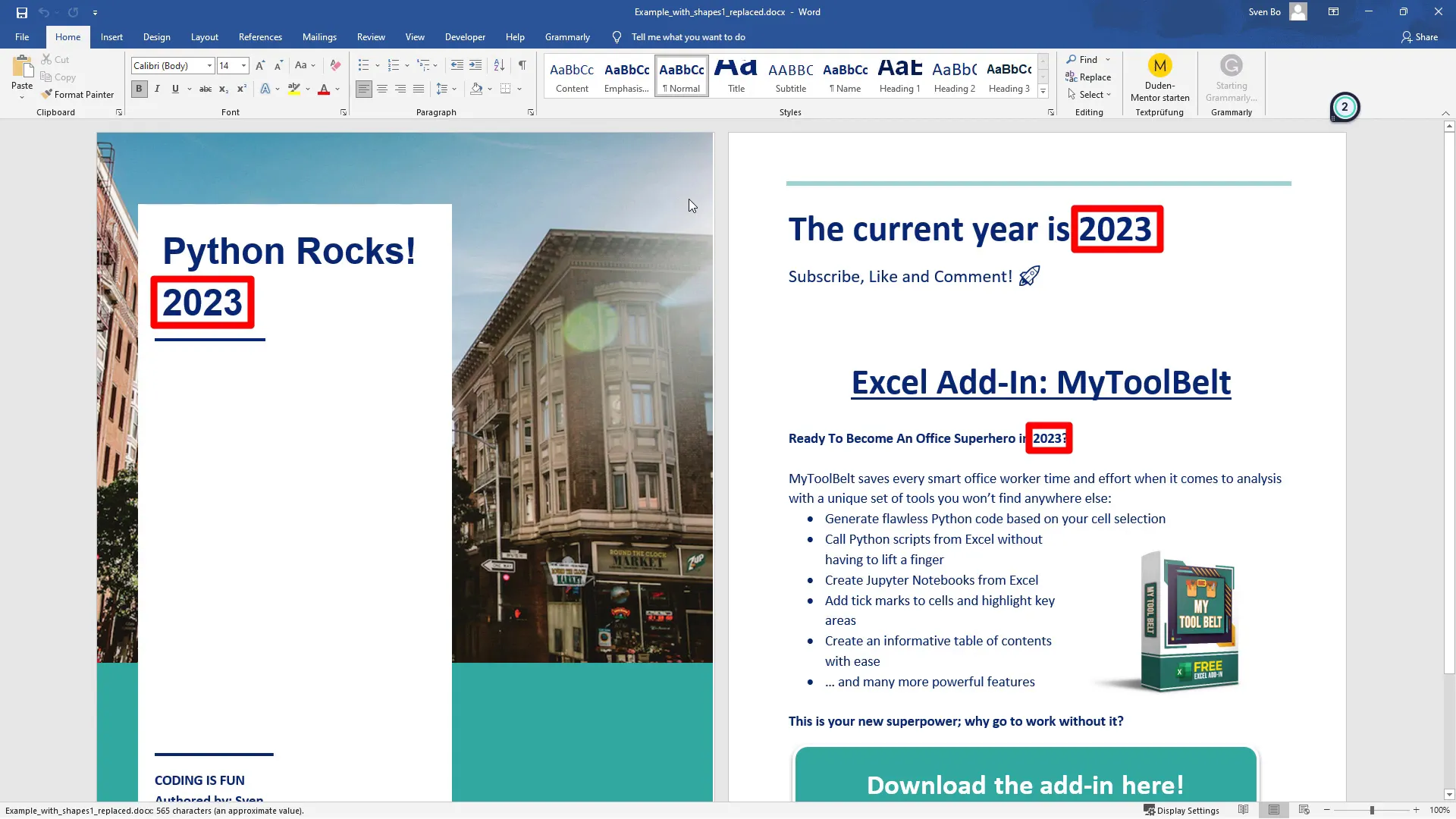Switch to the Developer tab
The height and width of the screenshot is (819, 1456).
pyautogui.click(x=465, y=37)
